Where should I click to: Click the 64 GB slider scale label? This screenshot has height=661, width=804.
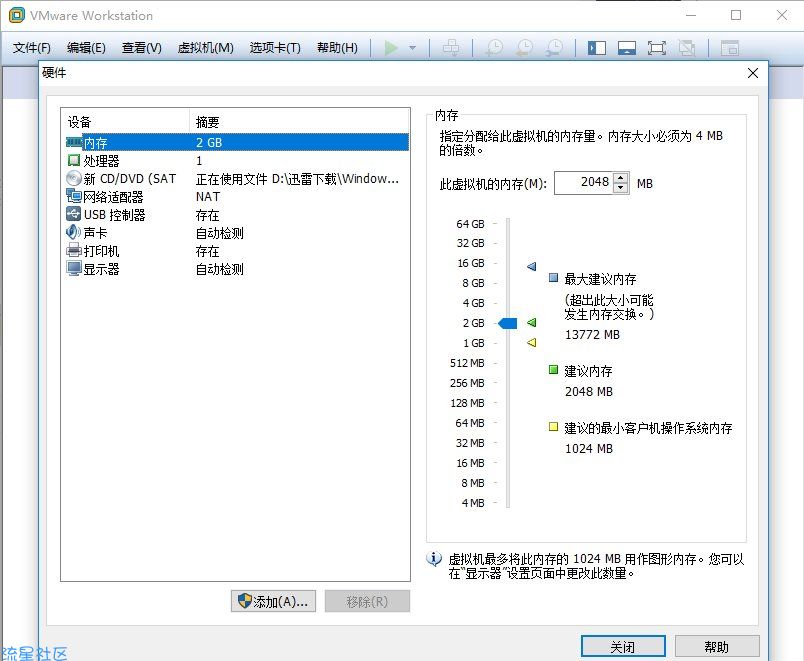click(470, 224)
